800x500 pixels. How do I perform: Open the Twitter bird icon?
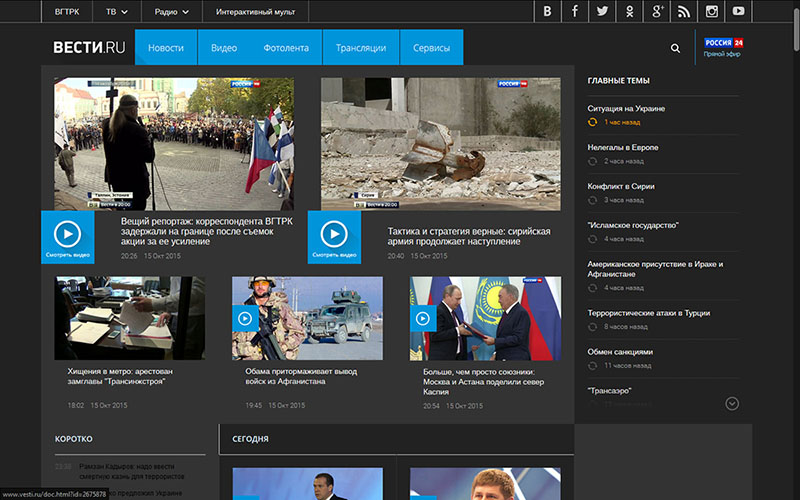coord(602,11)
